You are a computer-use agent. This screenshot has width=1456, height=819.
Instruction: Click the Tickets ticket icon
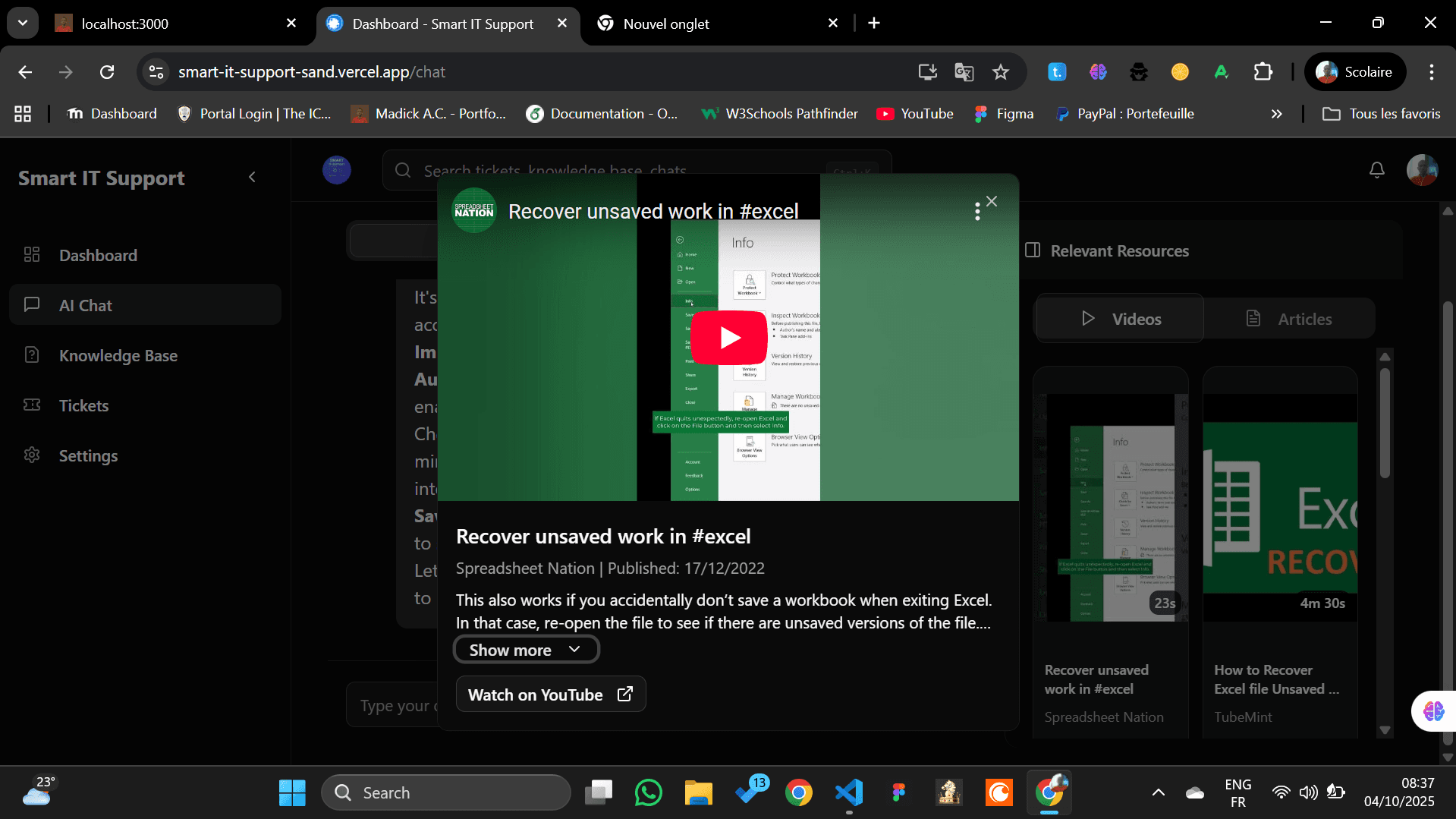coord(32,405)
